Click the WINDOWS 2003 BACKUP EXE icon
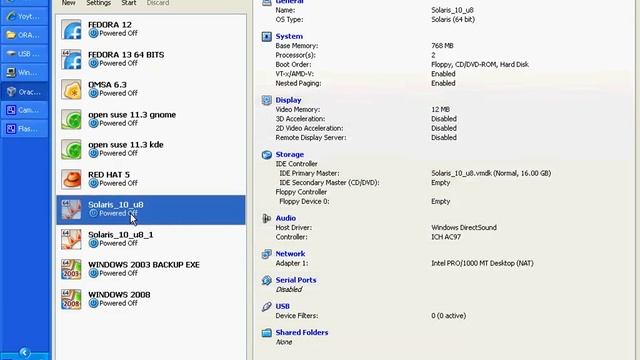 [x=71, y=269]
